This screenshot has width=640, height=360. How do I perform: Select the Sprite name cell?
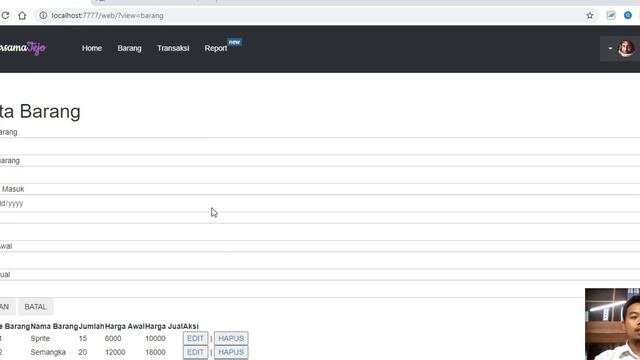40,338
